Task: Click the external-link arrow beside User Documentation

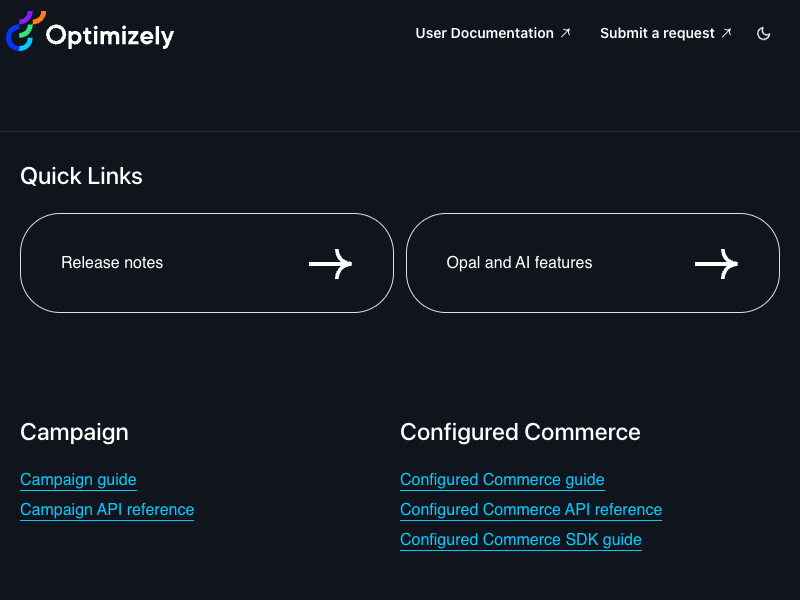Action: [x=565, y=33]
